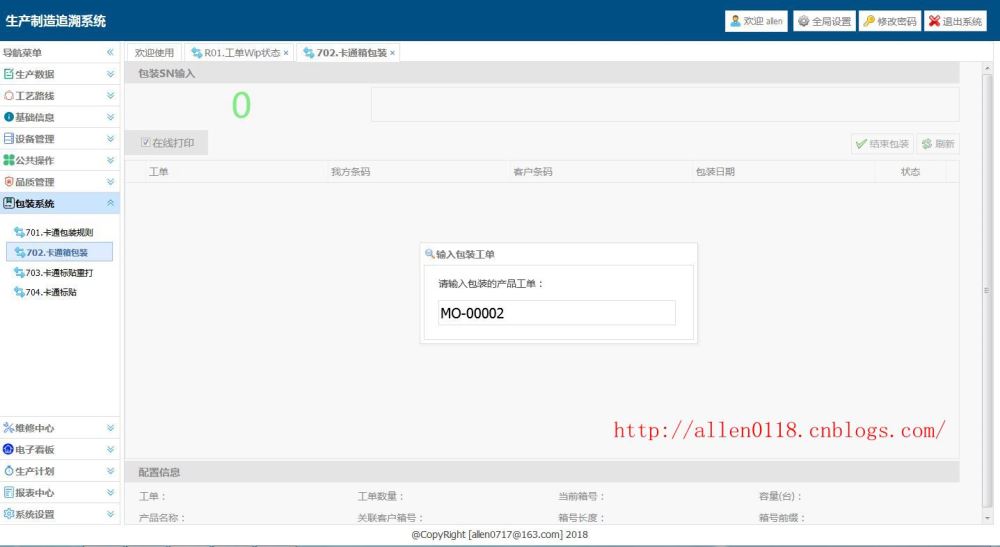Click the 修改密码 key icon
Viewport: 1000px width, 547px height.
868,21
